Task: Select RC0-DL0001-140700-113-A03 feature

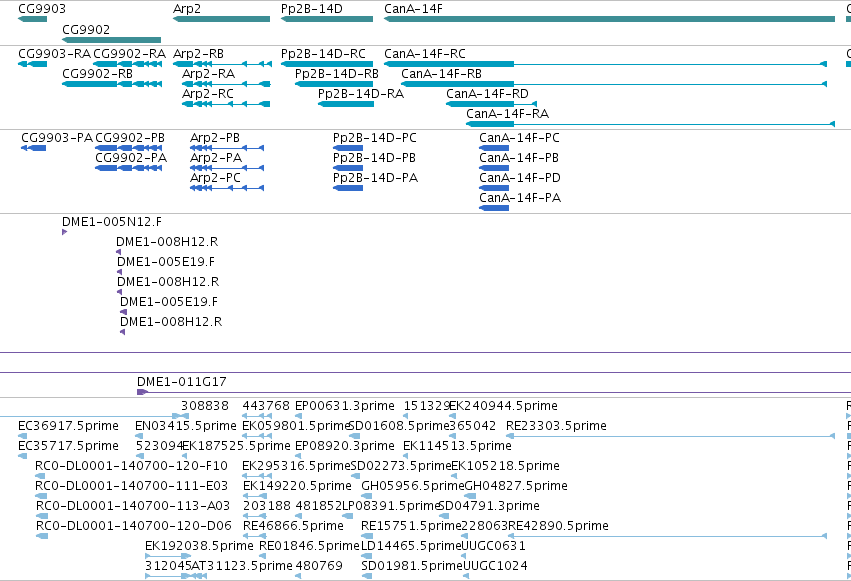Action: [41, 516]
